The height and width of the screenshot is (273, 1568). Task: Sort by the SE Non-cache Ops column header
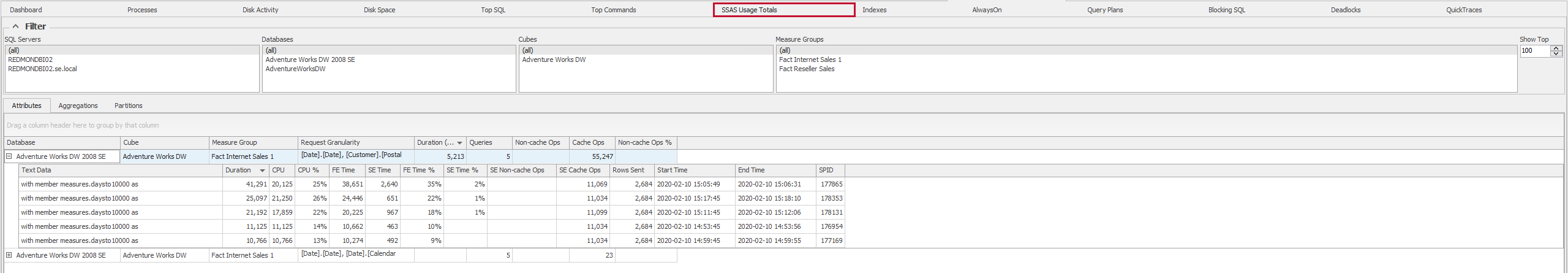pyautogui.click(x=522, y=170)
